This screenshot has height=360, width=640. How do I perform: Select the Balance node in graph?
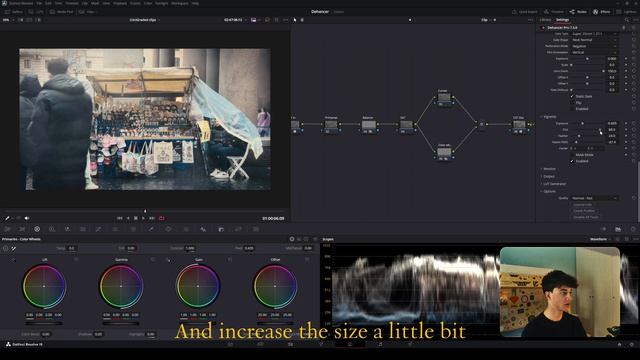[x=368, y=124]
